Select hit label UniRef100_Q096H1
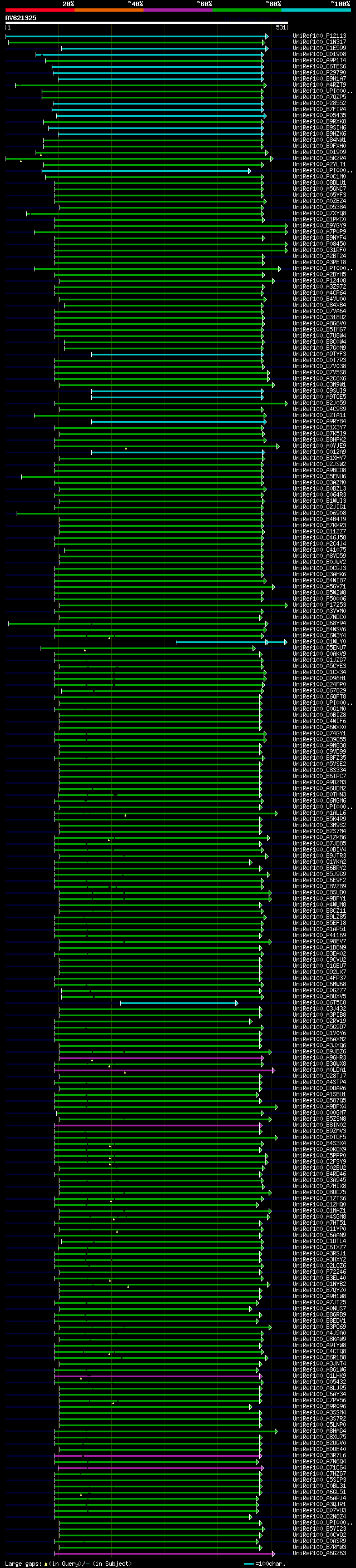The image size is (356, 1568). click(x=319, y=678)
